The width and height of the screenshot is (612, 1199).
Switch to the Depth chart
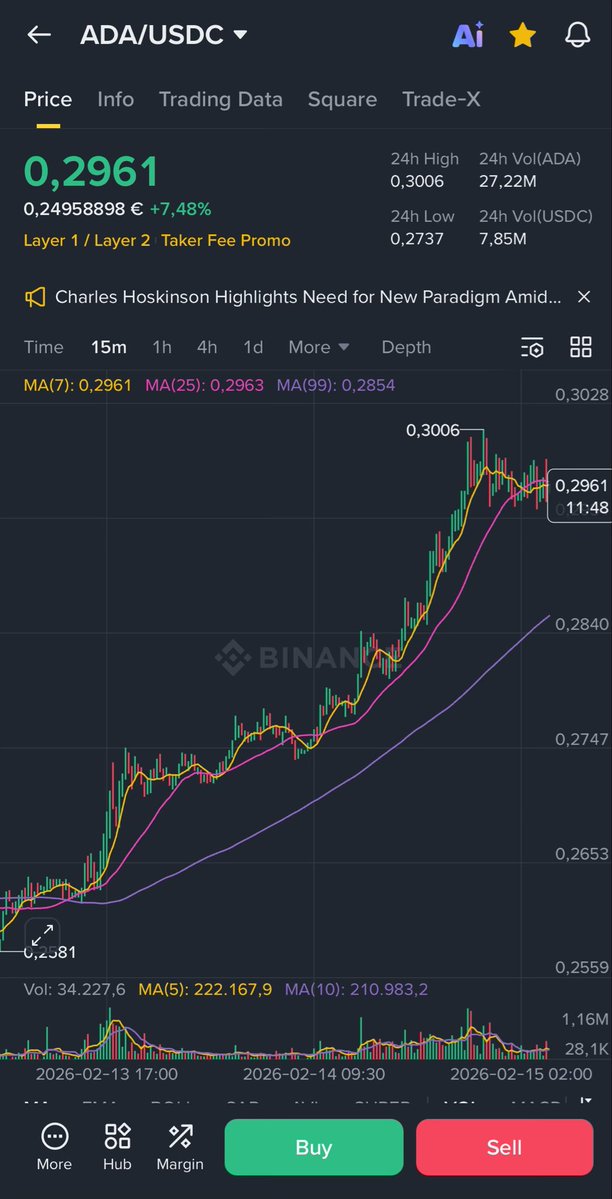pos(406,347)
